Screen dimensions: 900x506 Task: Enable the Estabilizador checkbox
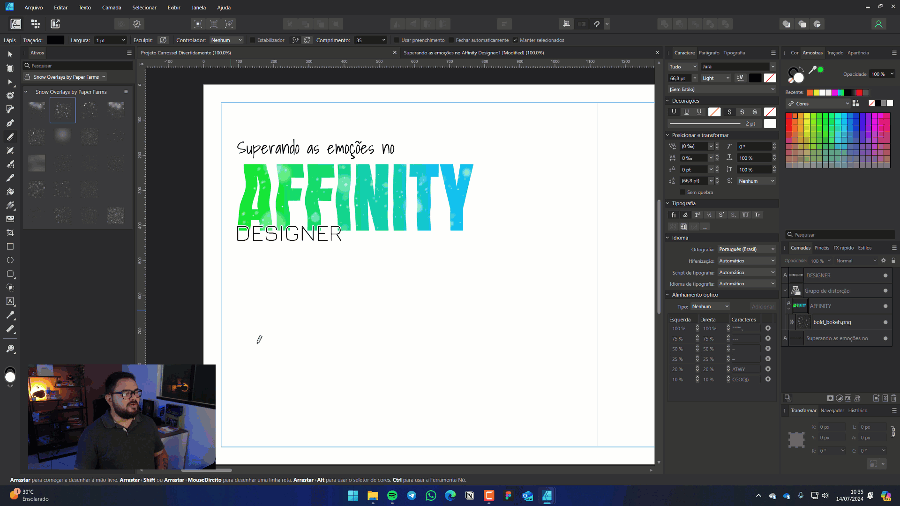[253, 40]
